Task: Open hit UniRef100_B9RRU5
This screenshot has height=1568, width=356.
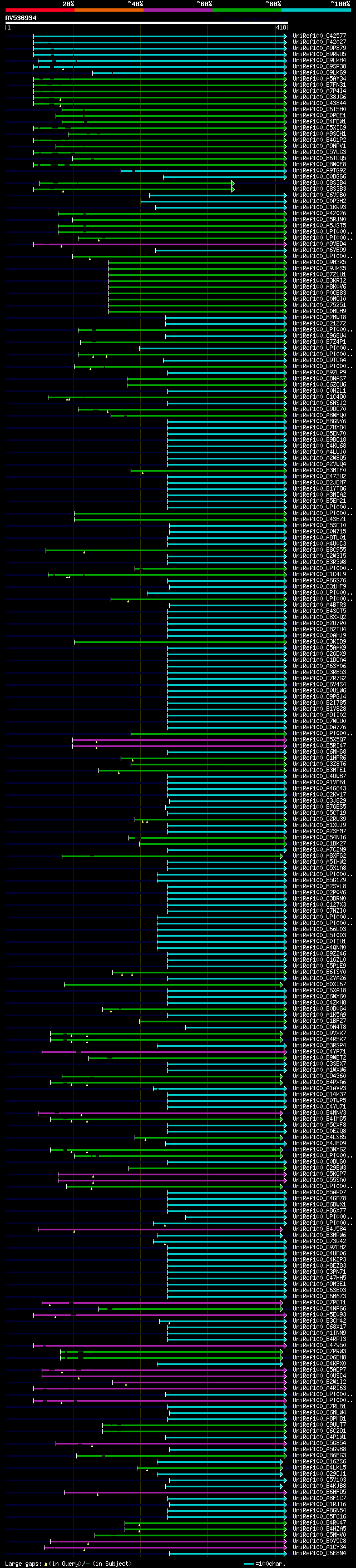Action: click(319, 54)
